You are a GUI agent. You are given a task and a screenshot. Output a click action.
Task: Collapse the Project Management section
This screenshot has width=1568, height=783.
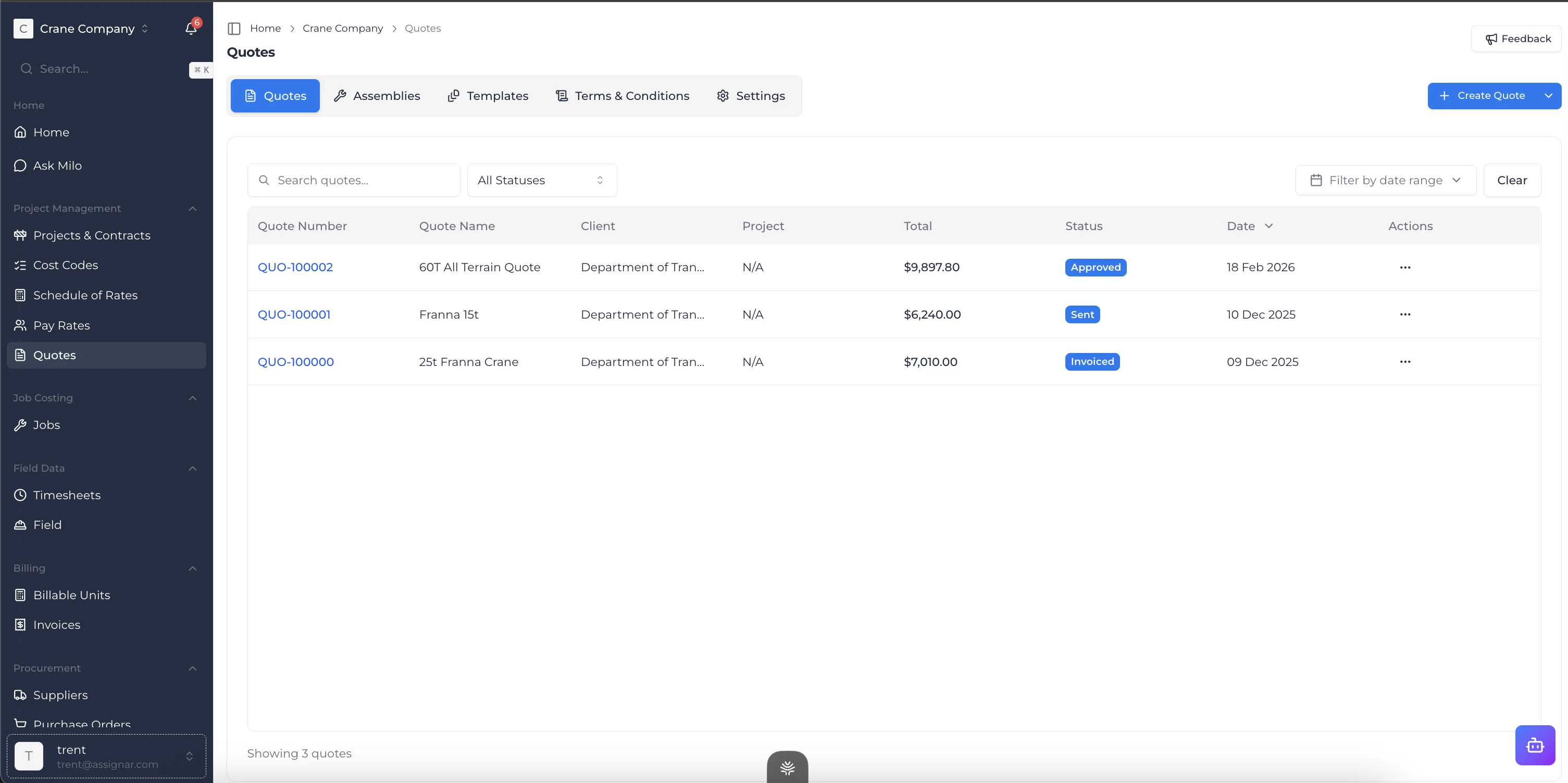tap(192, 209)
